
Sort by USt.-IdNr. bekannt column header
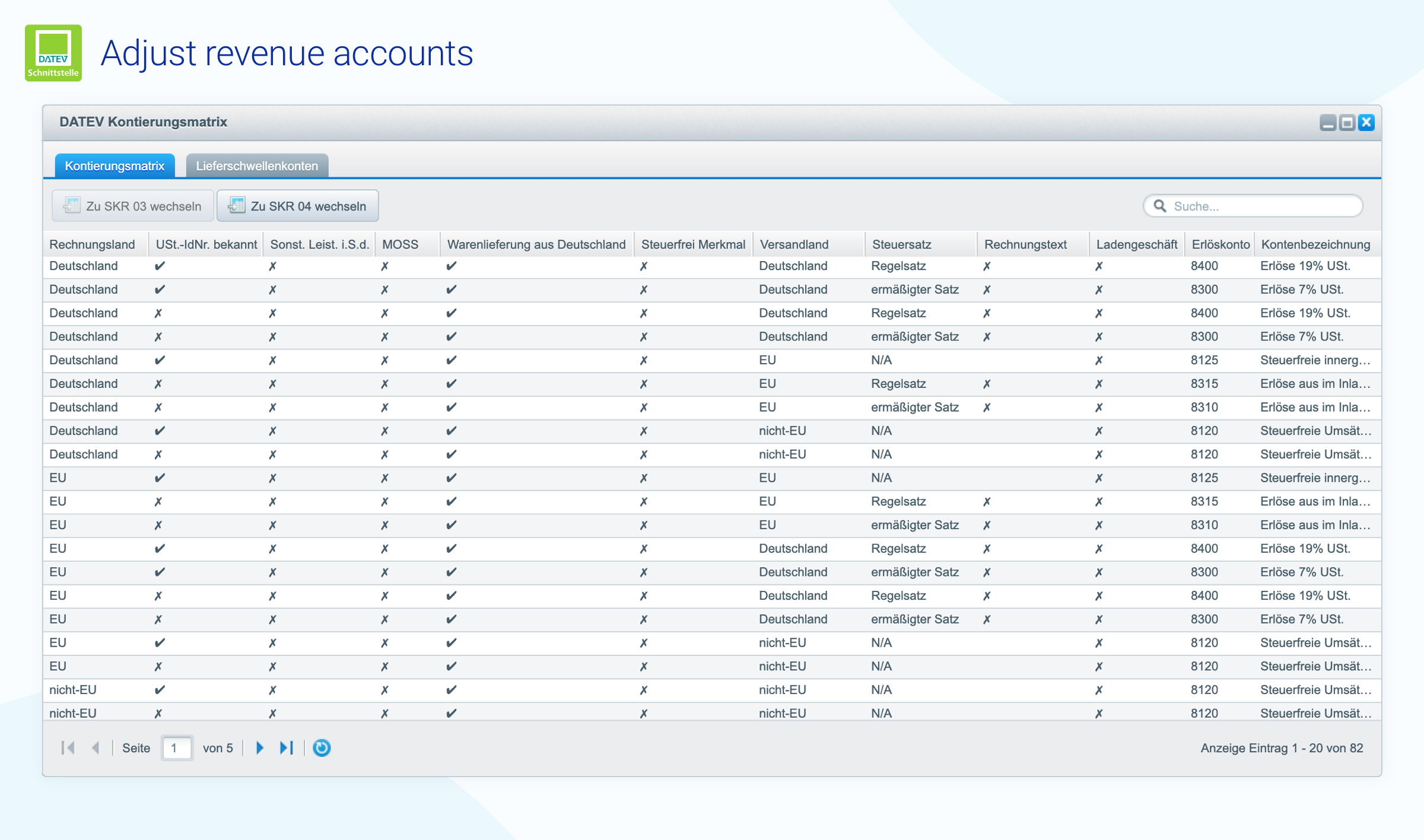click(x=206, y=244)
